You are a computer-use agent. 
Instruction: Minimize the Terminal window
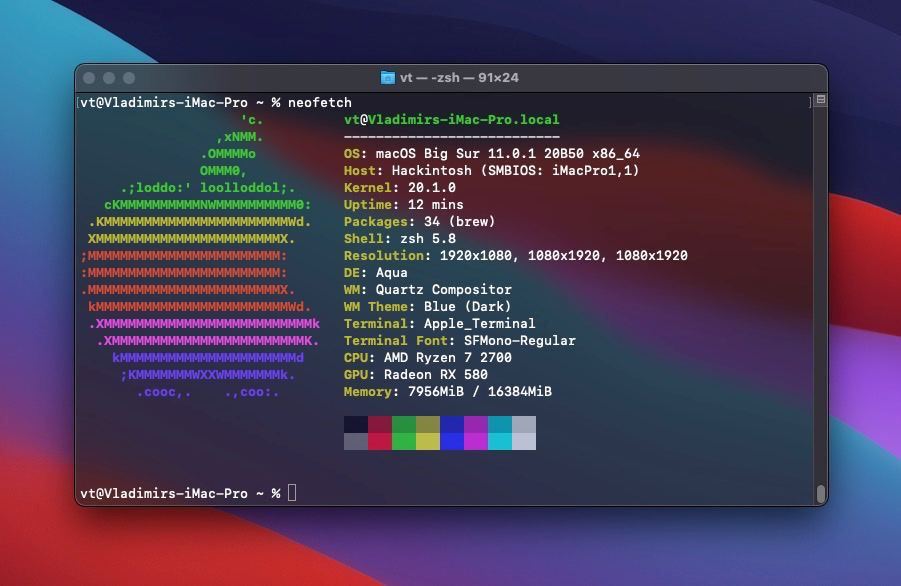[109, 78]
